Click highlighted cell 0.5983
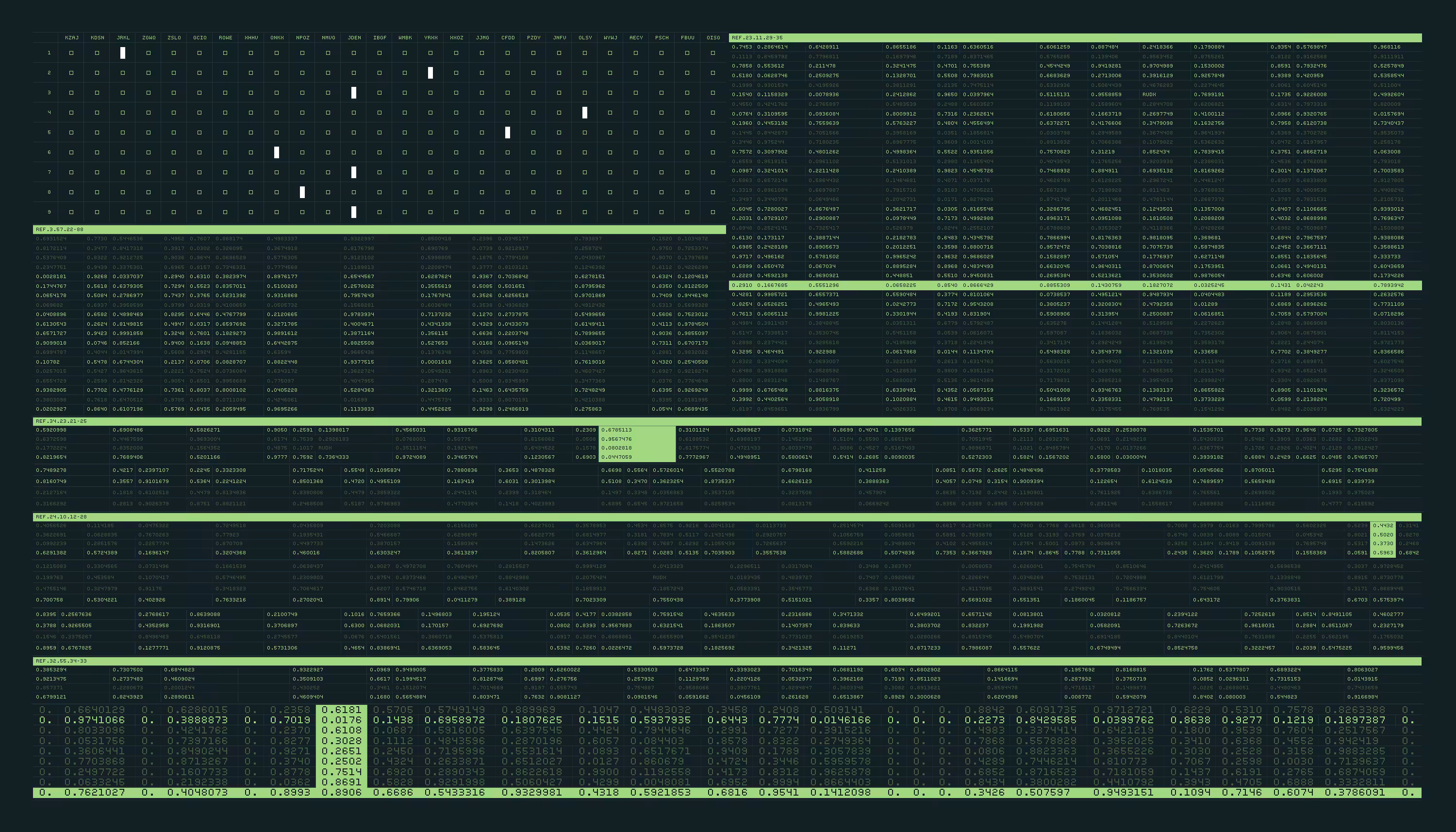 coord(1383,552)
